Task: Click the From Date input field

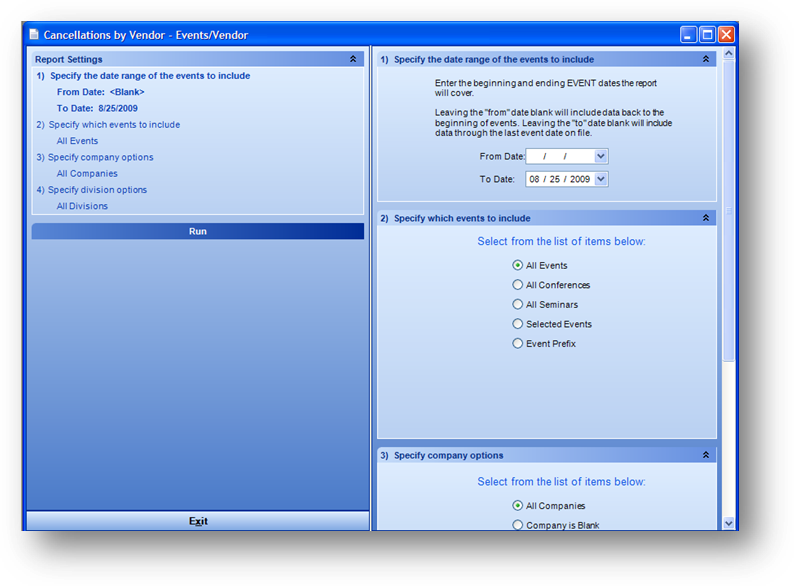Action: [x=559, y=156]
